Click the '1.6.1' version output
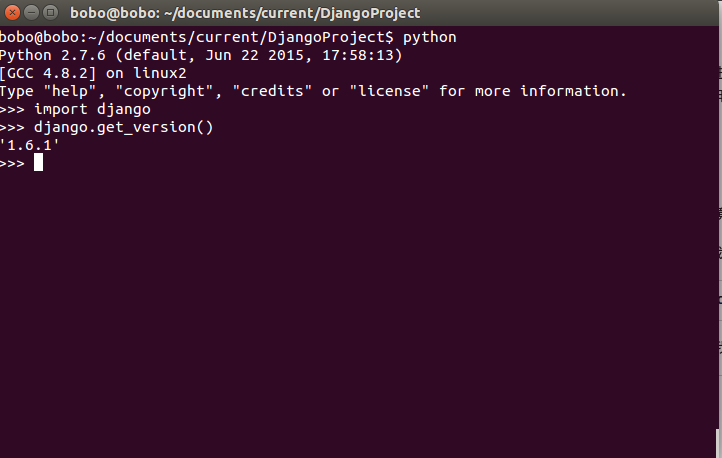The width and height of the screenshot is (722, 458). 30,145
